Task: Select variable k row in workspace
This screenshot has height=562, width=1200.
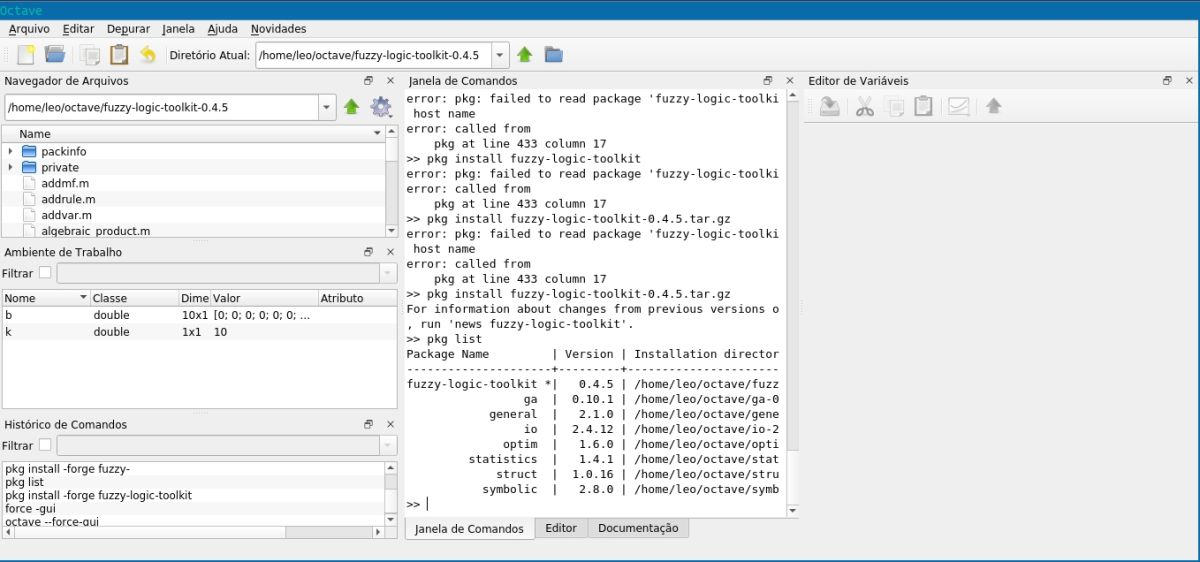Action: click(199, 332)
